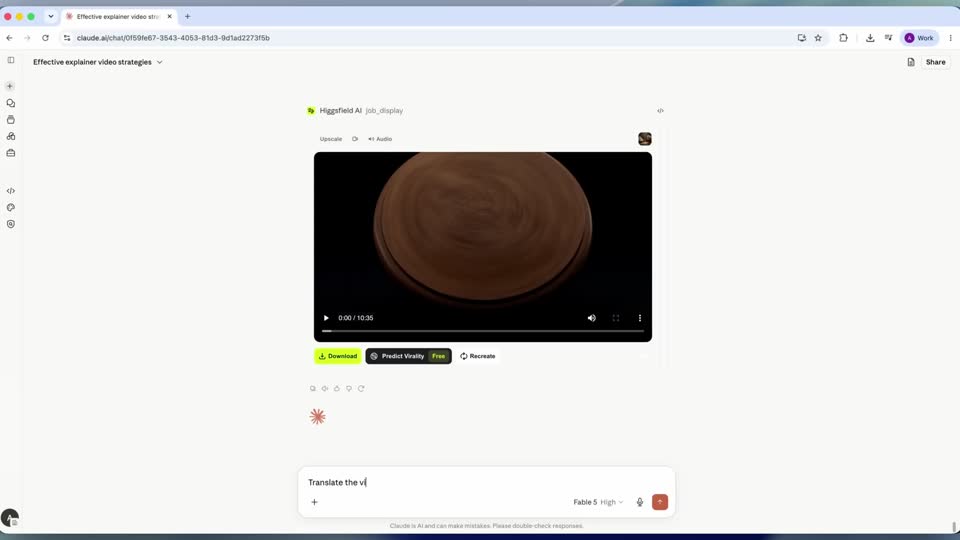Open the Work profile menu
The height and width of the screenshot is (540, 960).
point(920,38)
